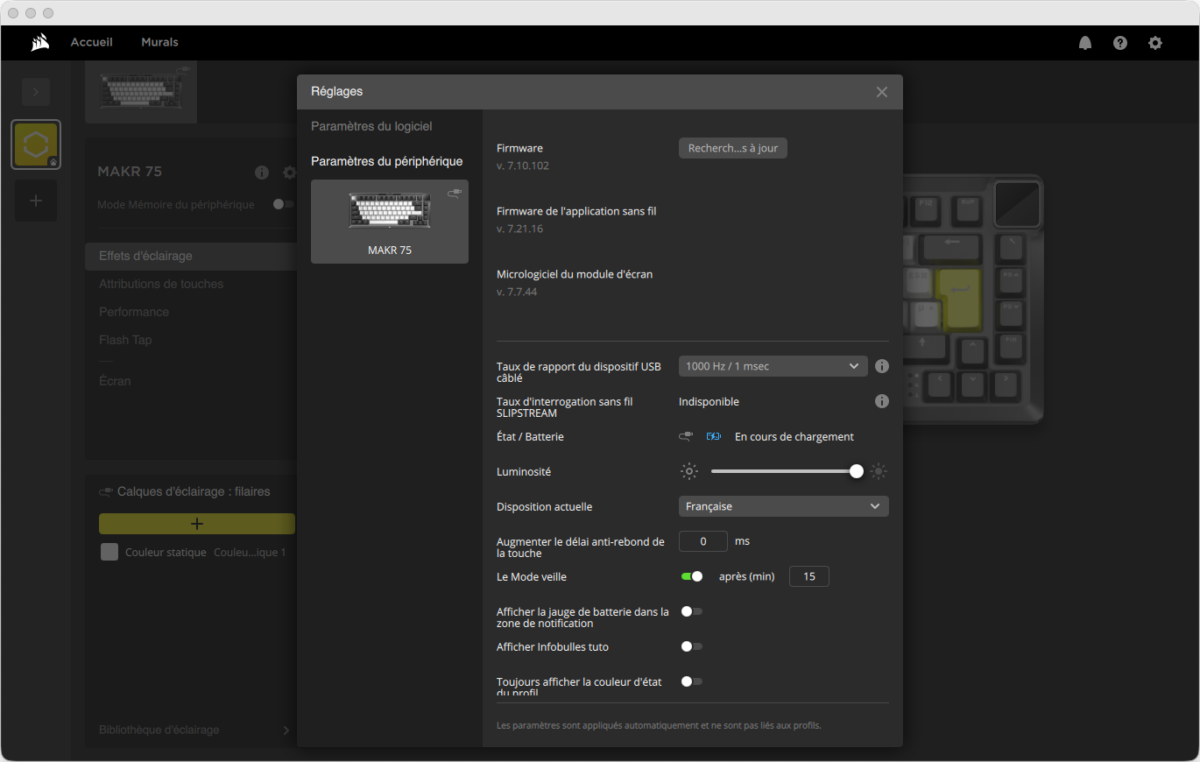Click the help question mark icon
The height and width of the screenshot is (762, 1200).
(x=1120, y=43)
